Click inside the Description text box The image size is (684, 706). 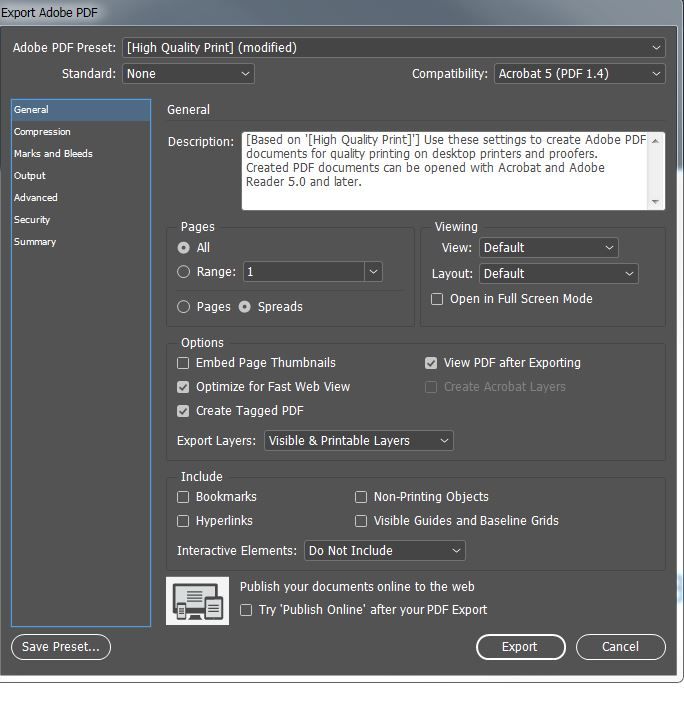coord(445,171)
